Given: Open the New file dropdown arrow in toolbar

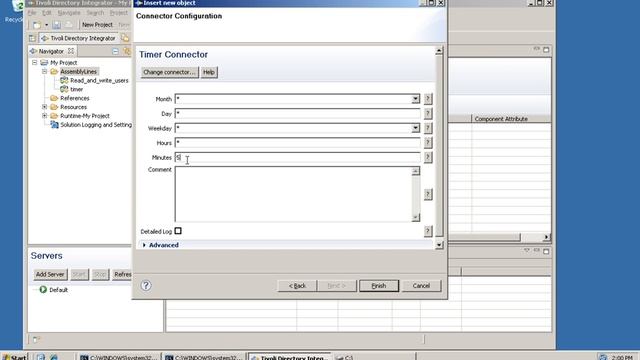Looking at the screenshot, I should [x=46, y=25].
